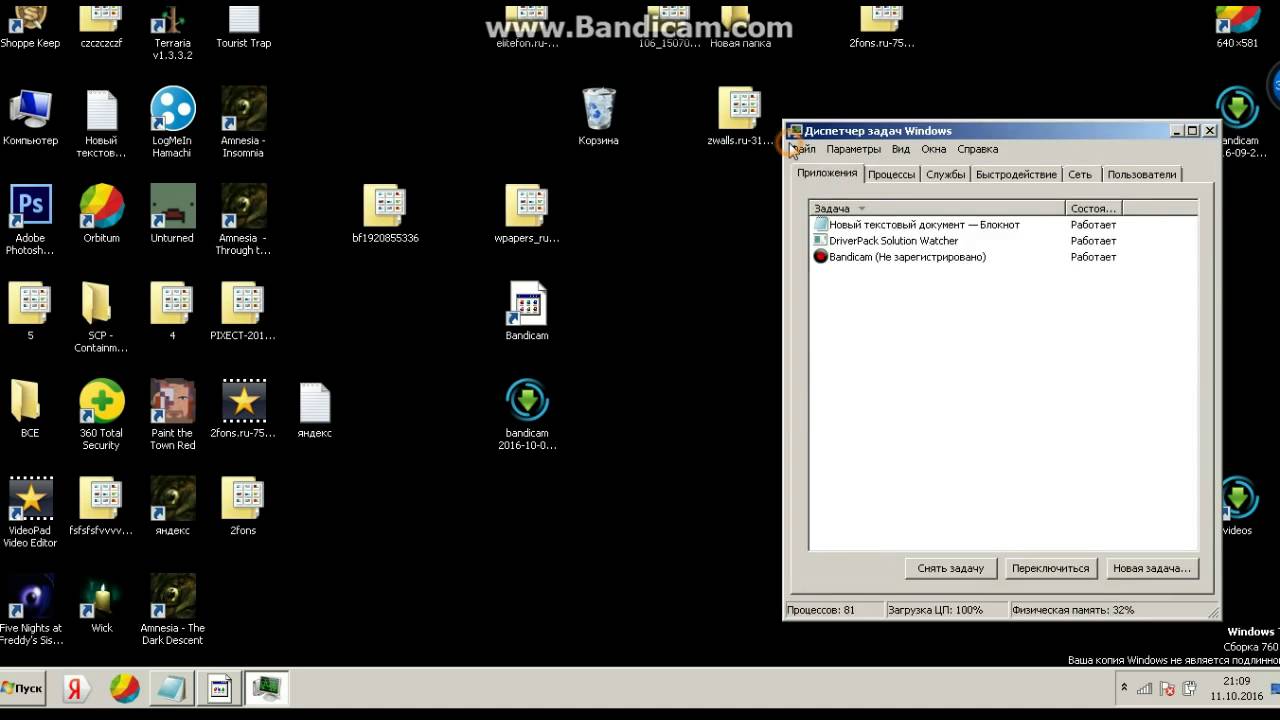Viewport: 1280px width, 720px height.
Task: Launch Yandex from the taskbar
Action: [x=76, y=688]
